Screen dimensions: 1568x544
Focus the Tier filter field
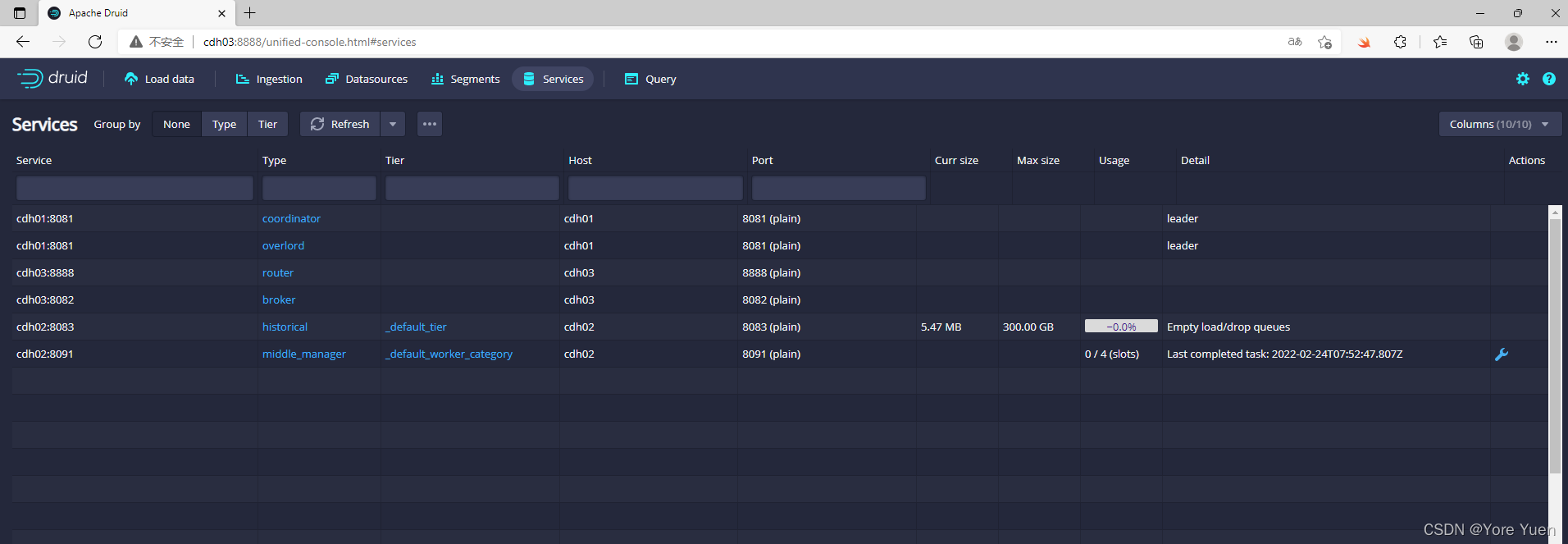[472, 188]
